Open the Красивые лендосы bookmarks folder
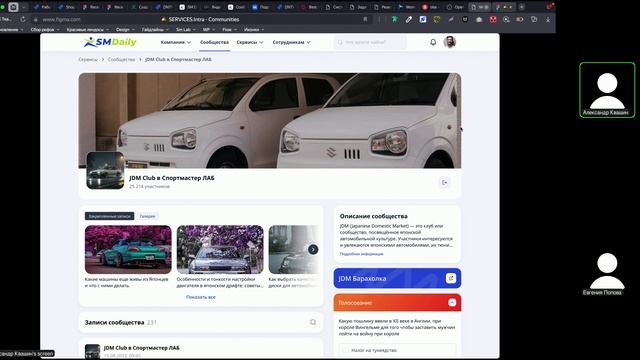This screenshot has height=360, width=640. [x=87, y=29]
